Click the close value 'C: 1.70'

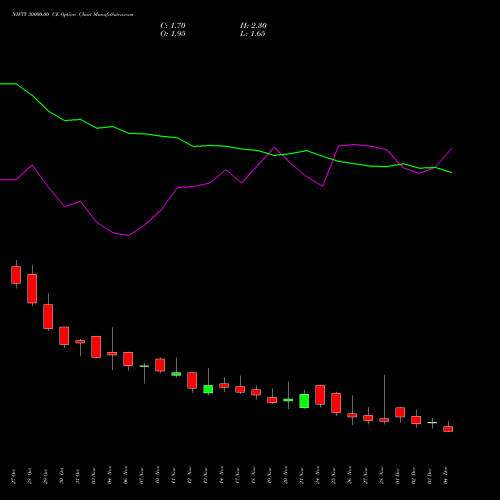173,26
